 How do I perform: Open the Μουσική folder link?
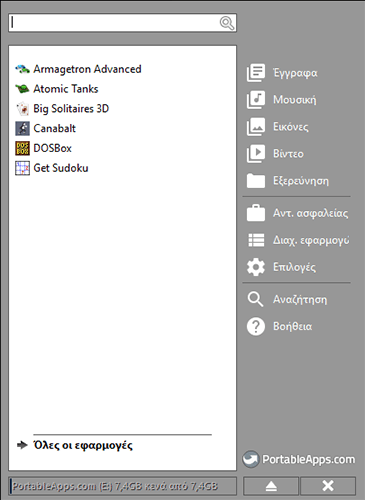pos(295,100)
